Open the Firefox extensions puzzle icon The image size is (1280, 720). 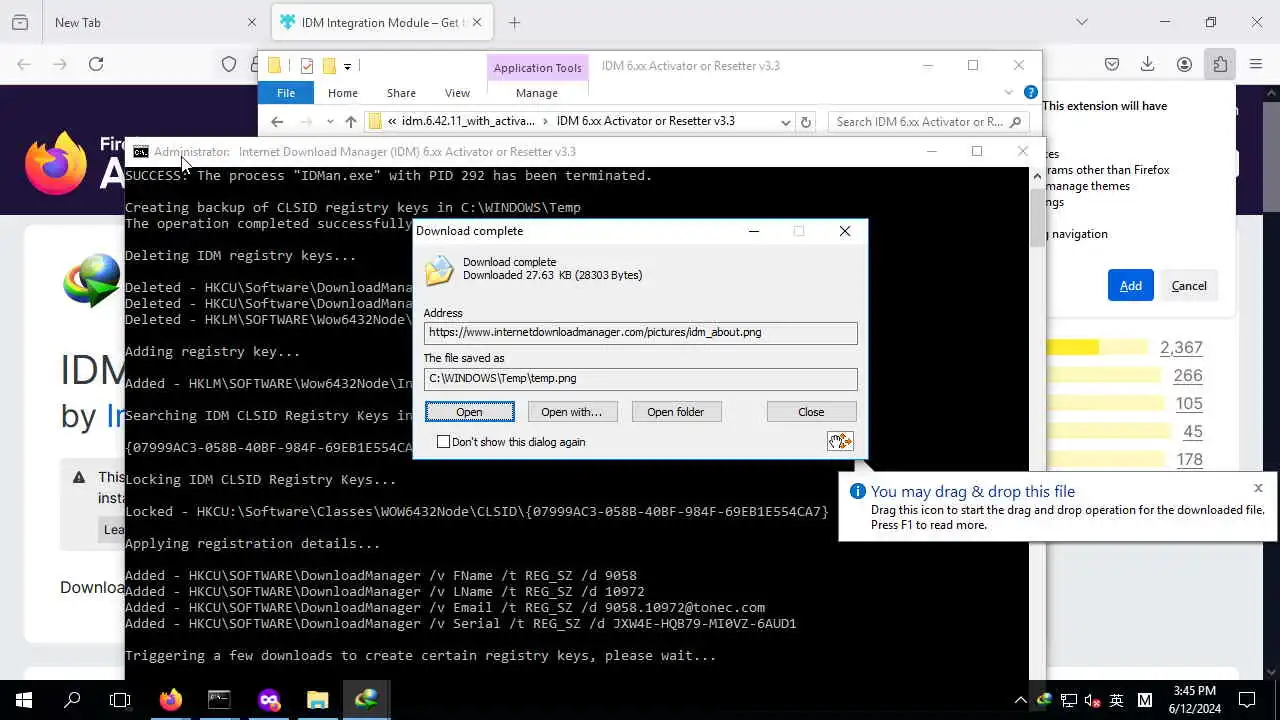1220,64
